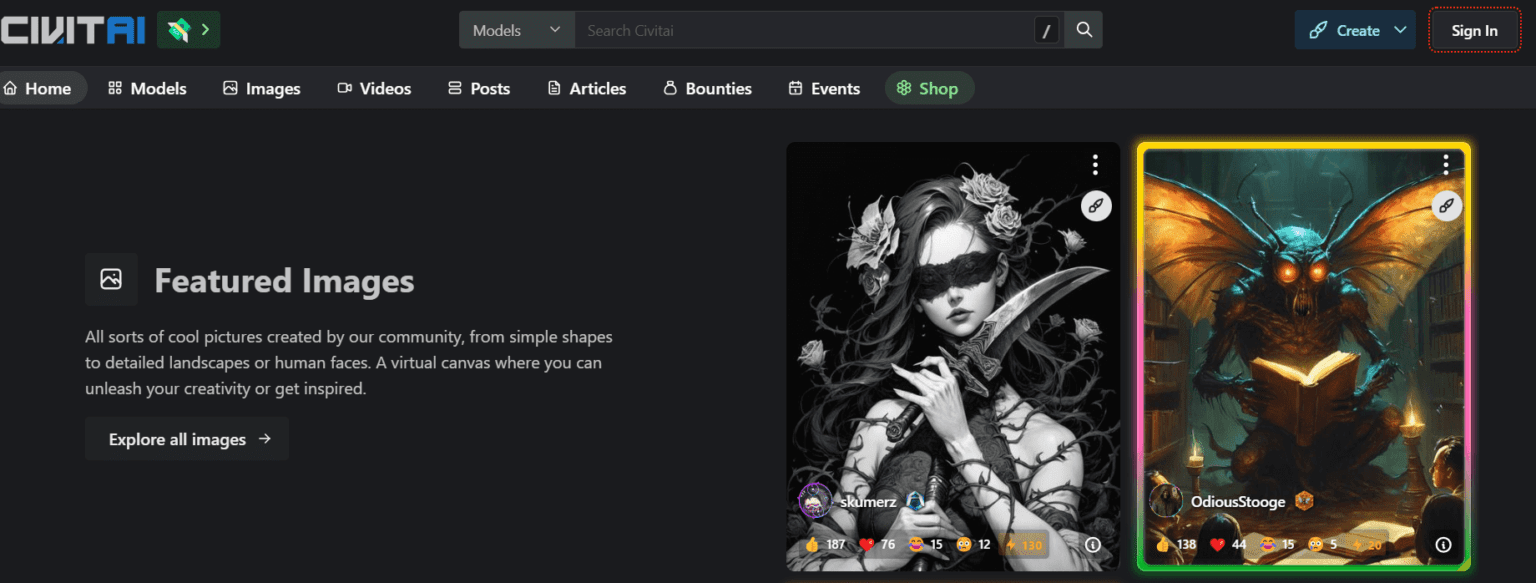Image resolution: width=1536 pixels, height=583 pixels.
Task: Click skumerz user avatar
Action: (815, 501)
